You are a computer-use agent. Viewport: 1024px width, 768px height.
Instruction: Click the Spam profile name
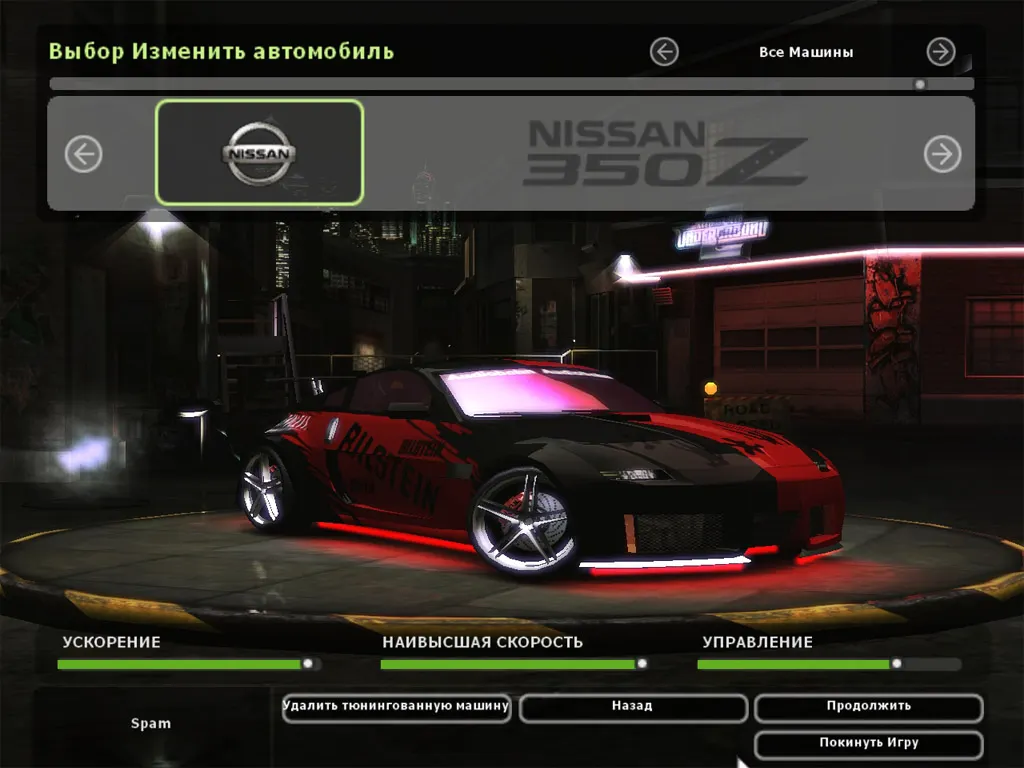point(151,724)
